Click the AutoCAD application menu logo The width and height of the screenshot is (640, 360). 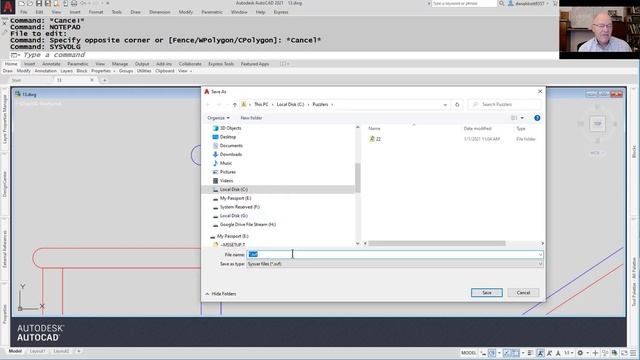(8, 7)
